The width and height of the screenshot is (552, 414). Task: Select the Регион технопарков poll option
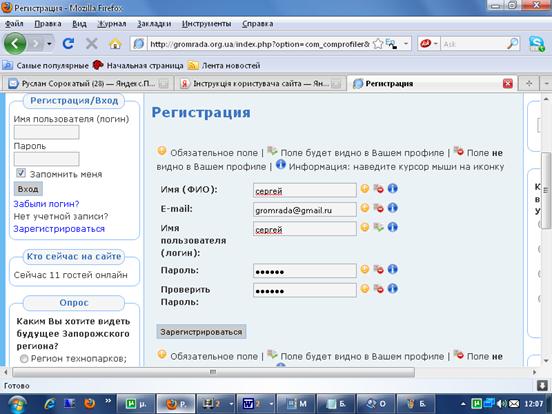(24, 359)
